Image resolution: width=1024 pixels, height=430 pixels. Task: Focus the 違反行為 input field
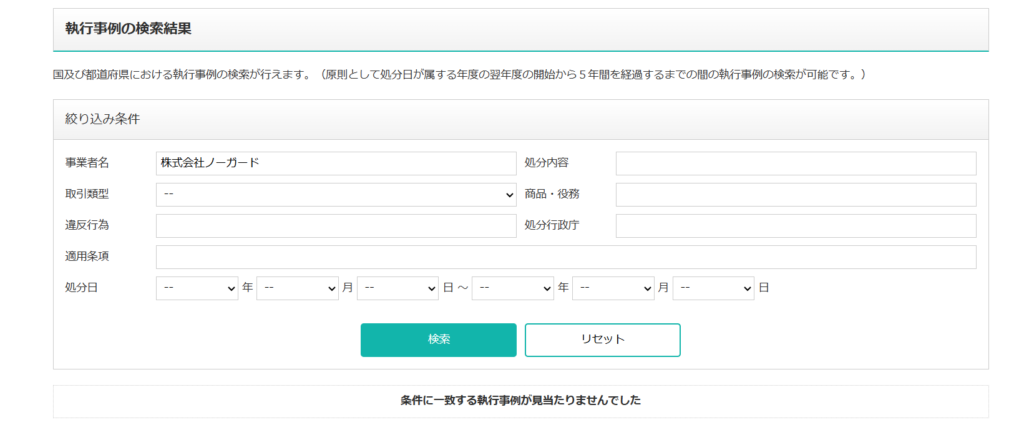coord(336,226)
